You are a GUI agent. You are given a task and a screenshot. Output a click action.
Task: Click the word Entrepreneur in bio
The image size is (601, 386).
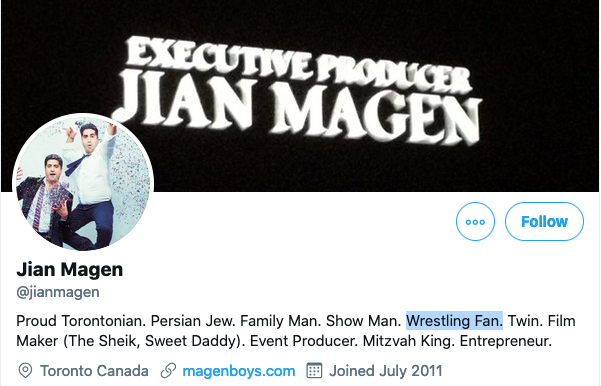(506, 341)
